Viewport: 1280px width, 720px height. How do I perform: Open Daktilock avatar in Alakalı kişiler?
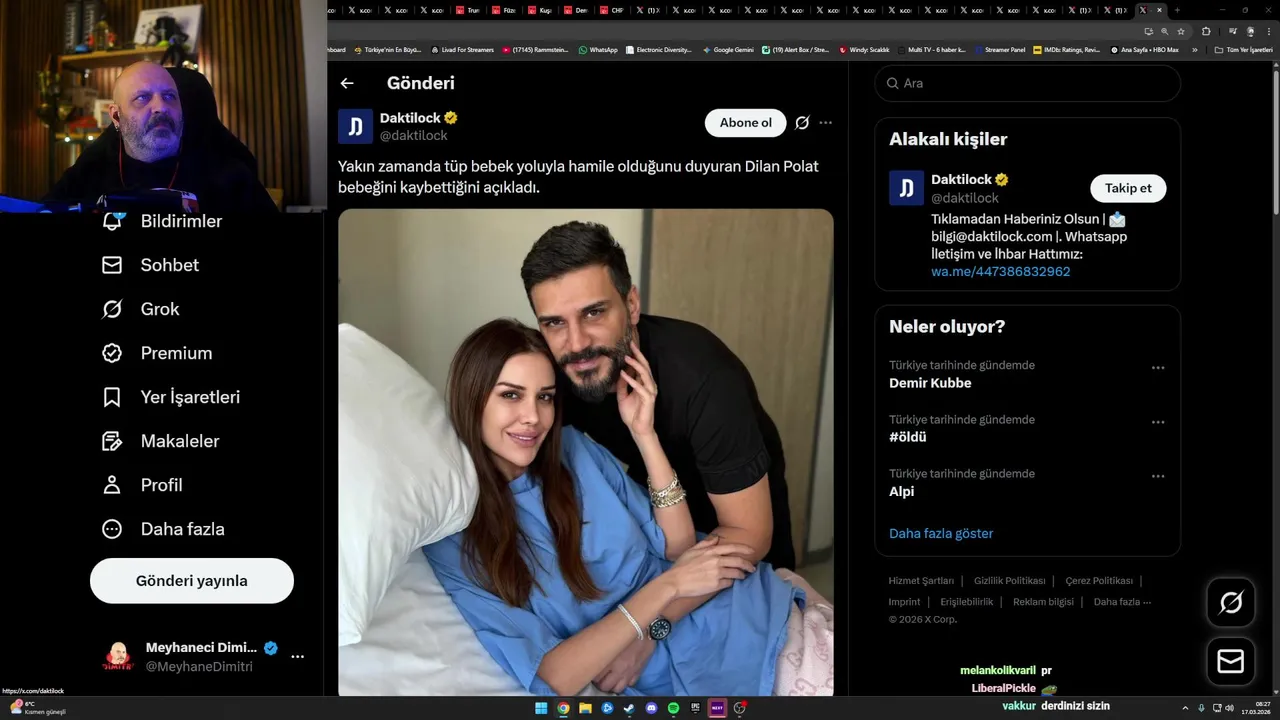coord(907,188)
